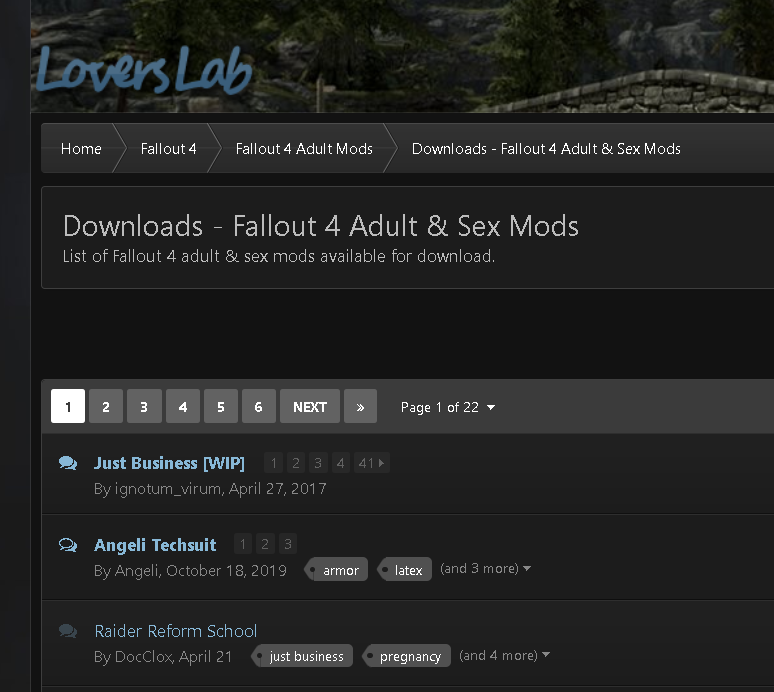Click the description List of Fallout 4 adult & sex mods
The height and width of the screenshot is (692, 774).
point(279,256)
